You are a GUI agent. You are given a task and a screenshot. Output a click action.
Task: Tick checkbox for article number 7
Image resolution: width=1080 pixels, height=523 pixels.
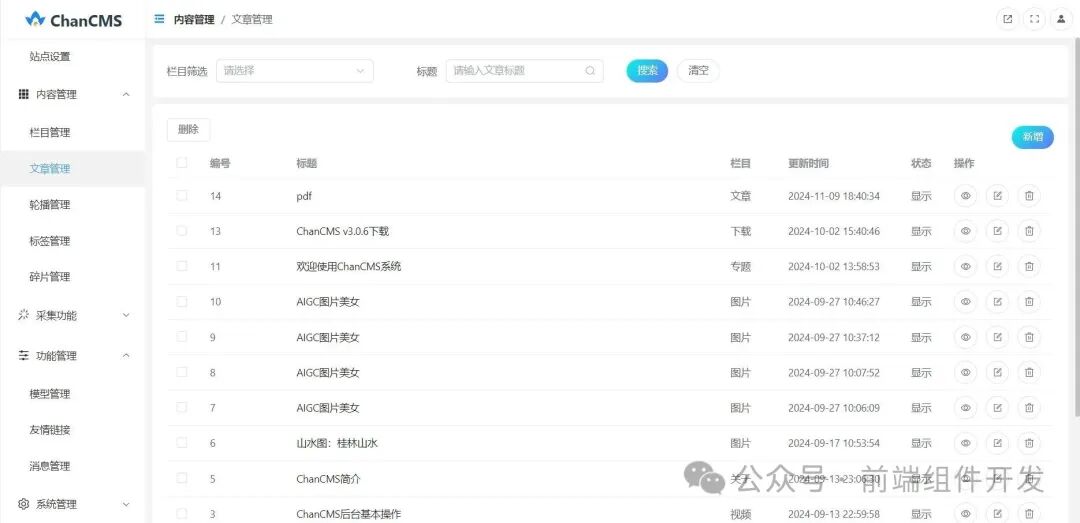tap(182, 407)
